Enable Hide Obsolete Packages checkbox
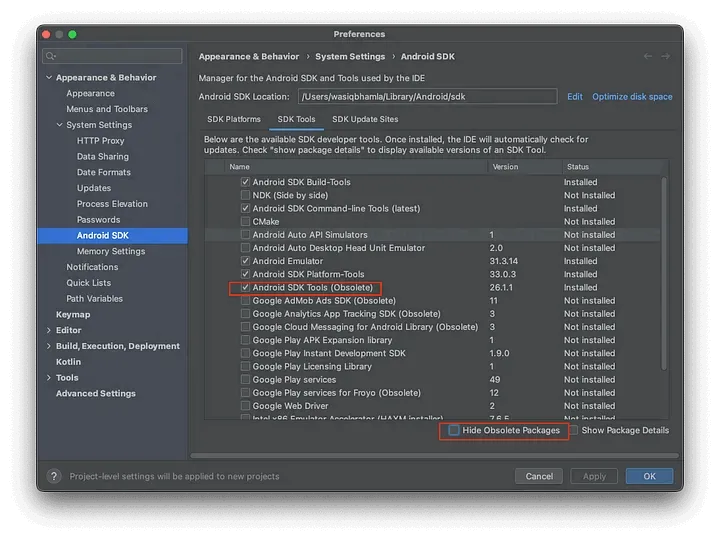Image resolution: width=720 pixels, height=540 pixels. 454,430
